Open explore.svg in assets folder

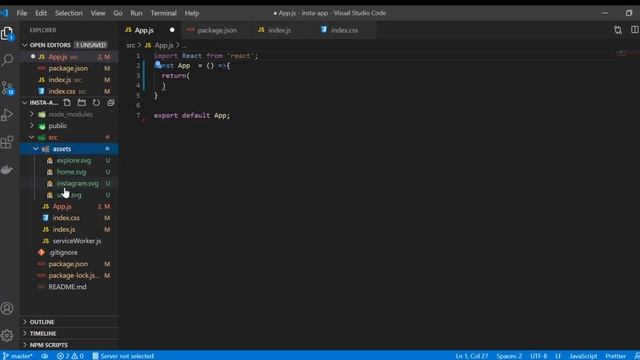(x=69, y=160)
